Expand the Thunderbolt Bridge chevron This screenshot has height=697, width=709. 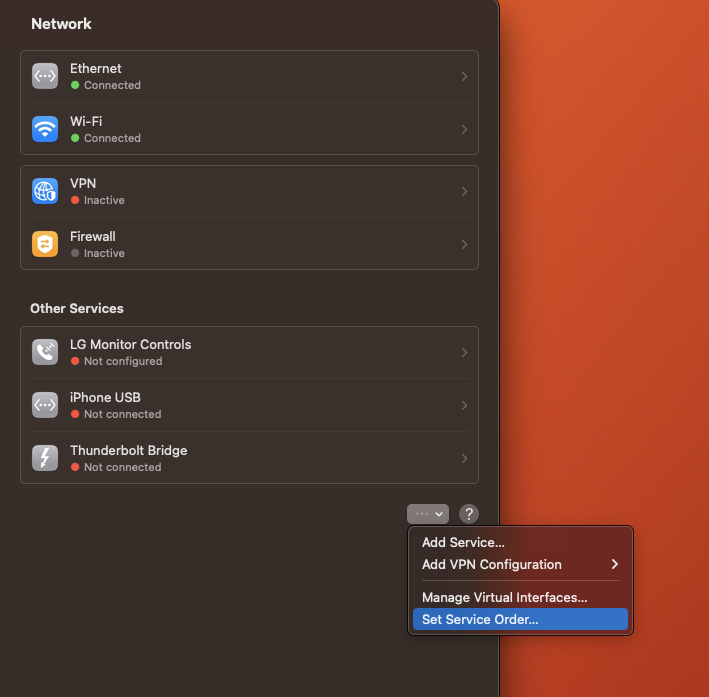[x=464, y=458]
